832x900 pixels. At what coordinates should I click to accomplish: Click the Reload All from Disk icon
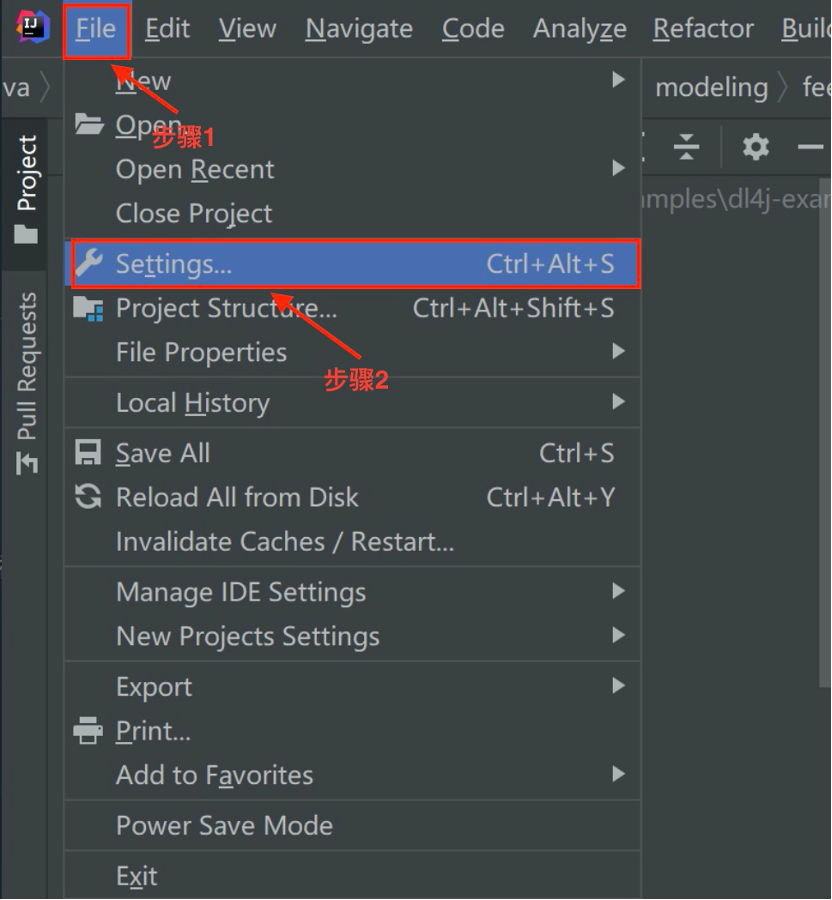tap(89, 497)
